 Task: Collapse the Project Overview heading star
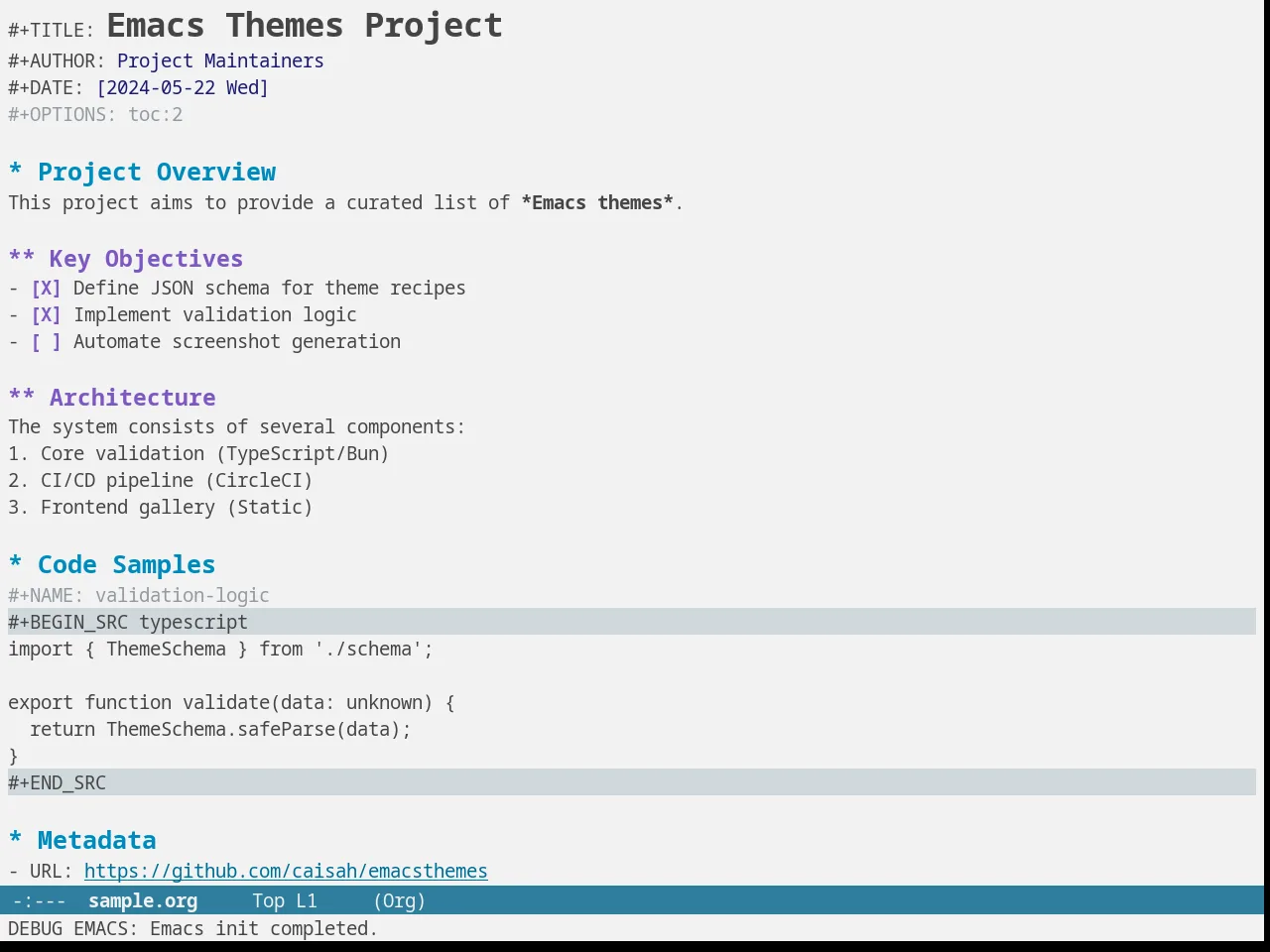(15, 172)
